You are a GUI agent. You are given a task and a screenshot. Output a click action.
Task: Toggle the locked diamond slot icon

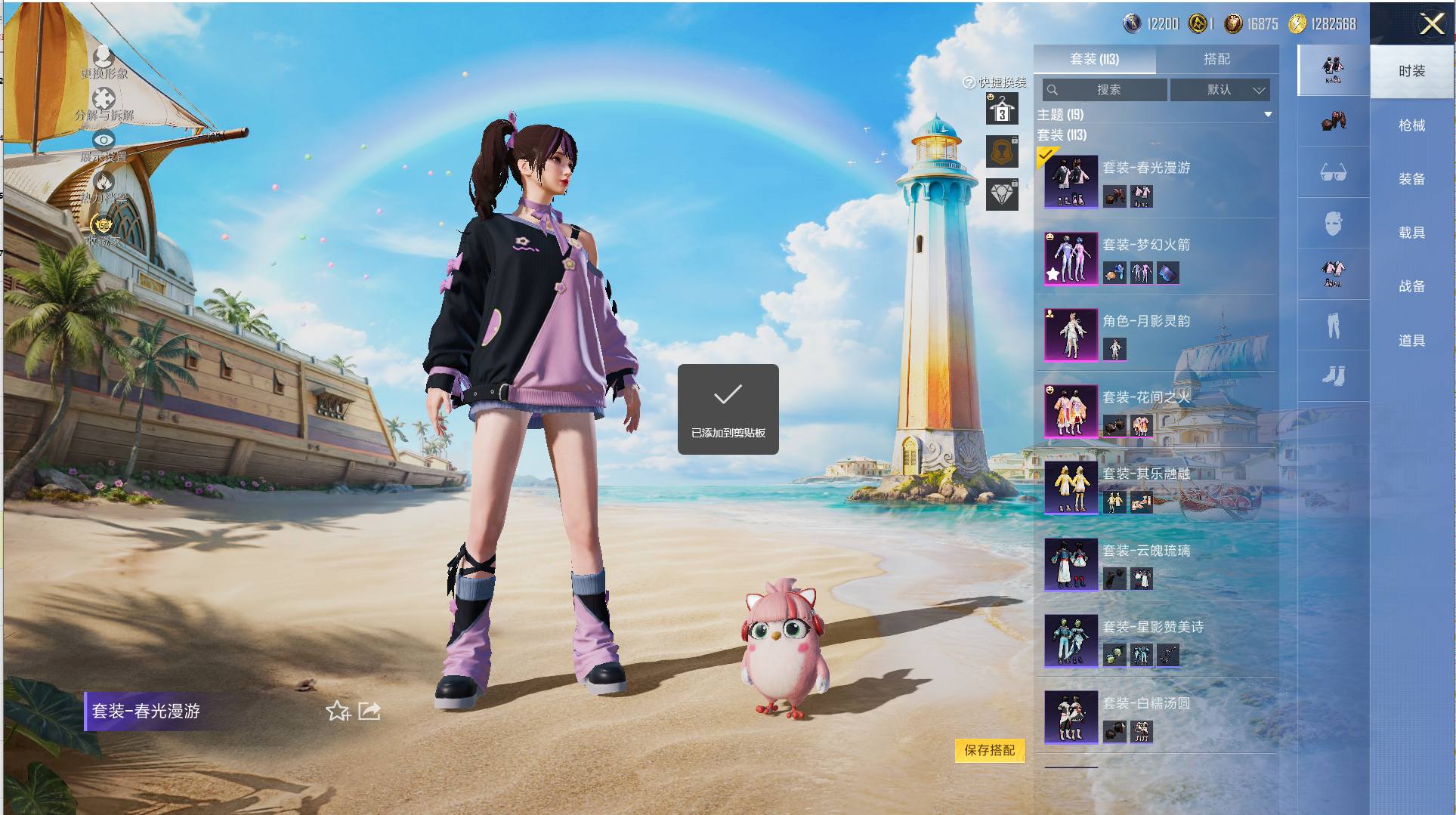click(1002, 195)
